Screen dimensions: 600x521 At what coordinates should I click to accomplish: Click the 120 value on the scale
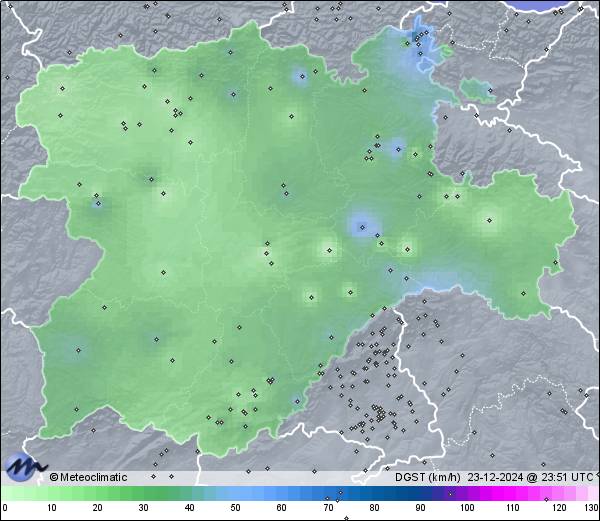(559, 508)
